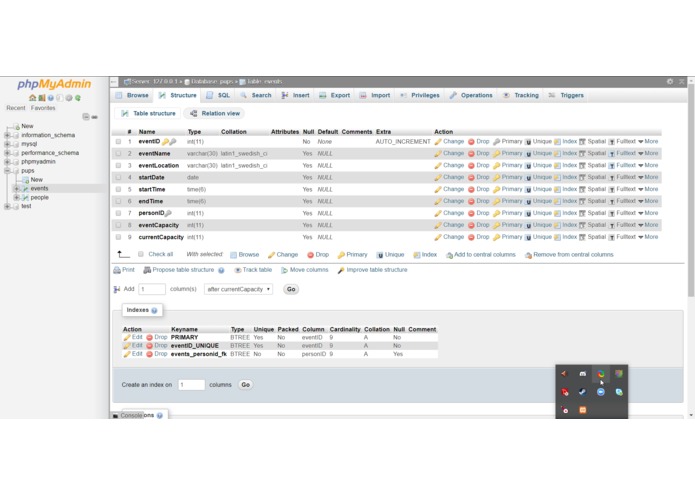Viewport: 695px width, 494px height.
Task: Click the Create an index columns count field
Action: (191, 385)
